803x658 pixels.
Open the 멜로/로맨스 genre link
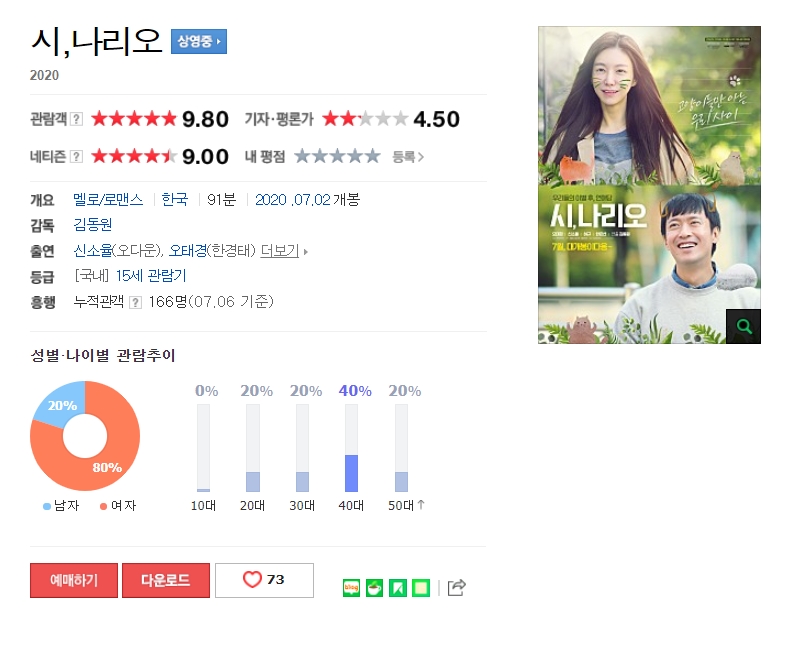[108, 199]
